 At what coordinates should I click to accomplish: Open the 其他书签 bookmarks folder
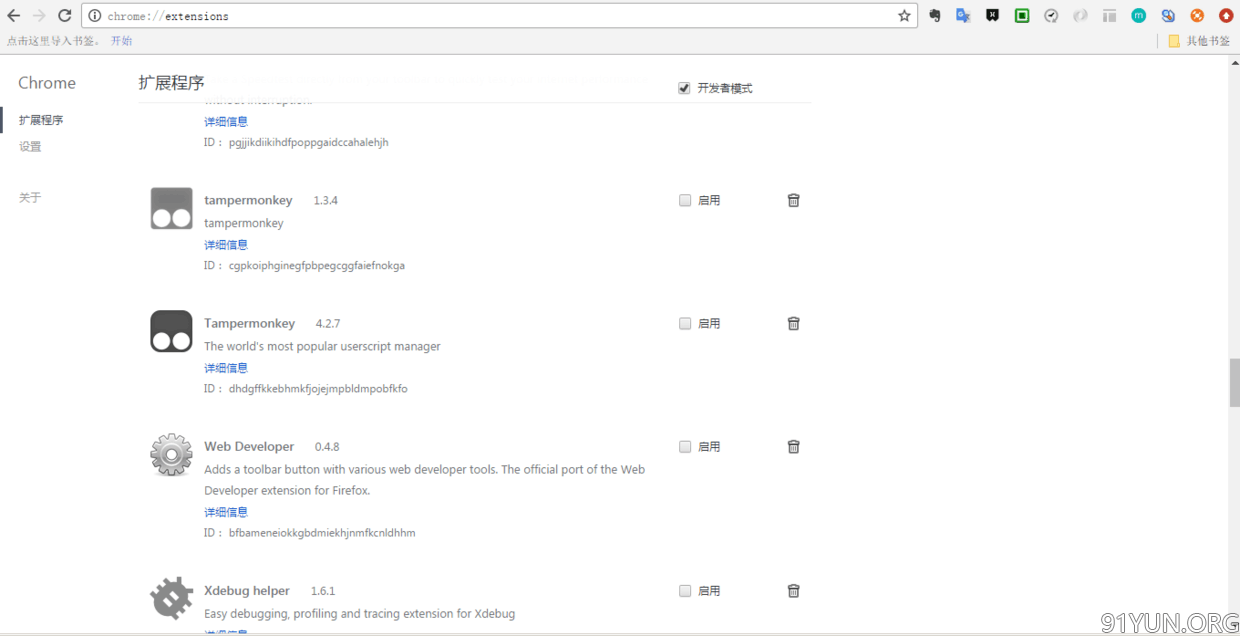1199,41
